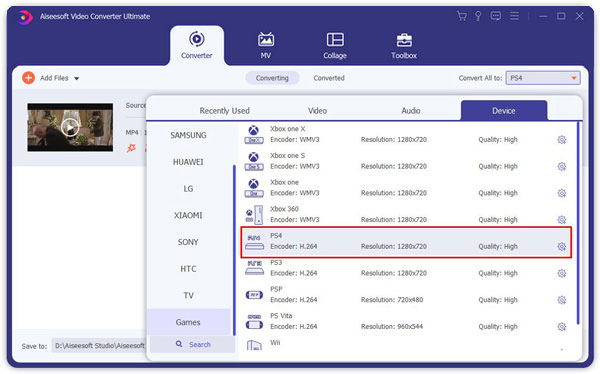Image resolution: width=600 pixels, height=374 pixels.
Task: Select the PSP device icon
Action: (254, 295)
